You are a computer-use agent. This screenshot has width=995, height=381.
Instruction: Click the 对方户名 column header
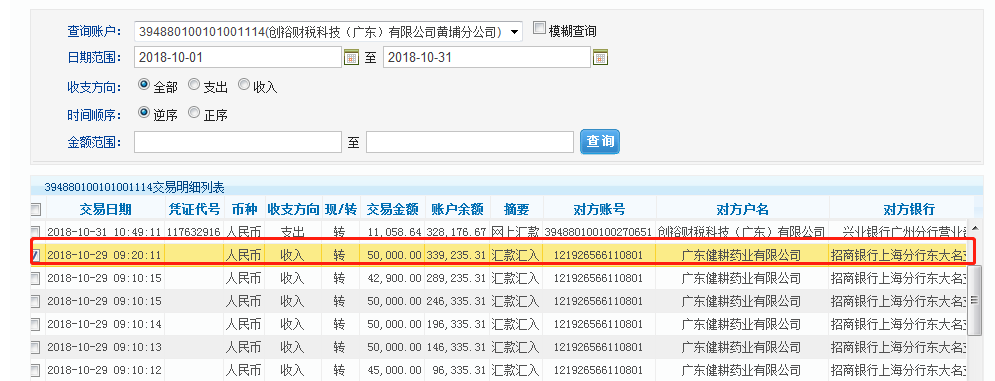[742, 209]
